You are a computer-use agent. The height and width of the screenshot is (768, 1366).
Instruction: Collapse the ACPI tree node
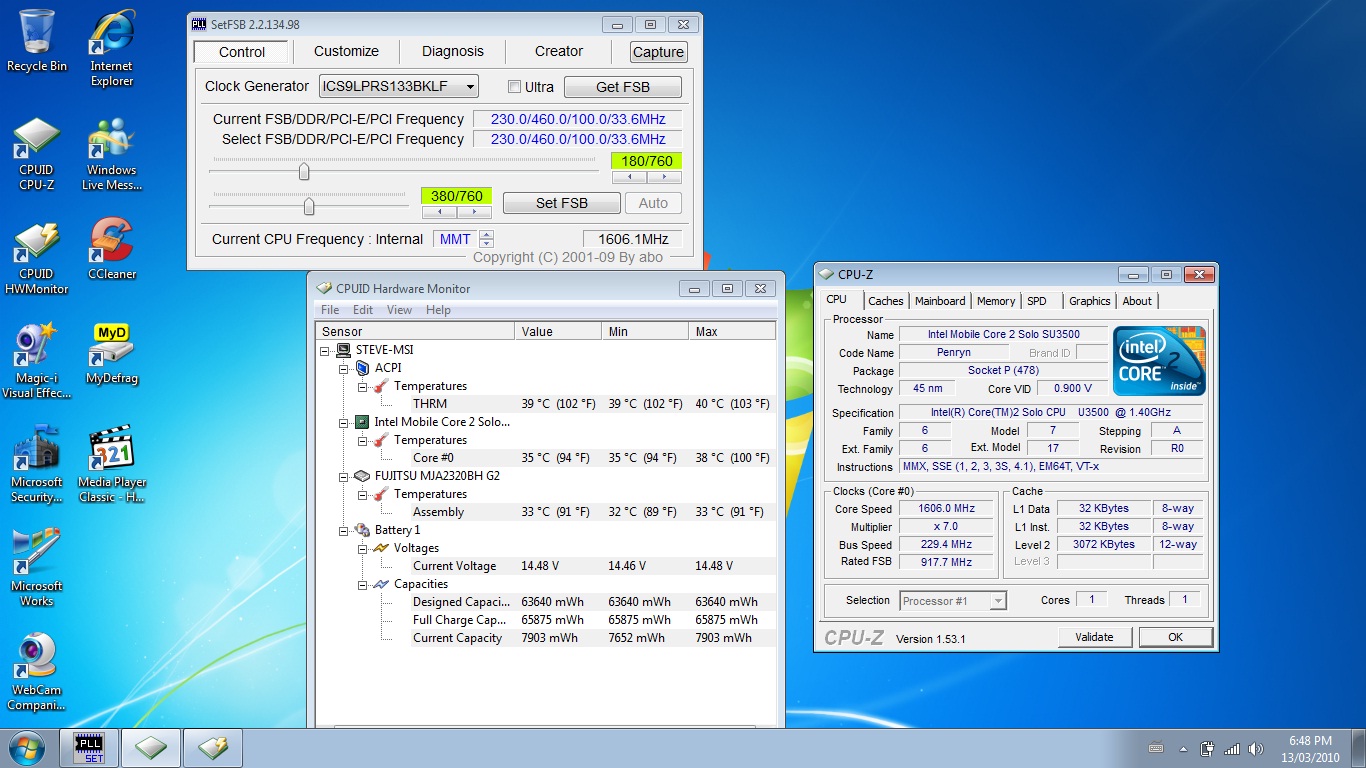click(343, 368)
